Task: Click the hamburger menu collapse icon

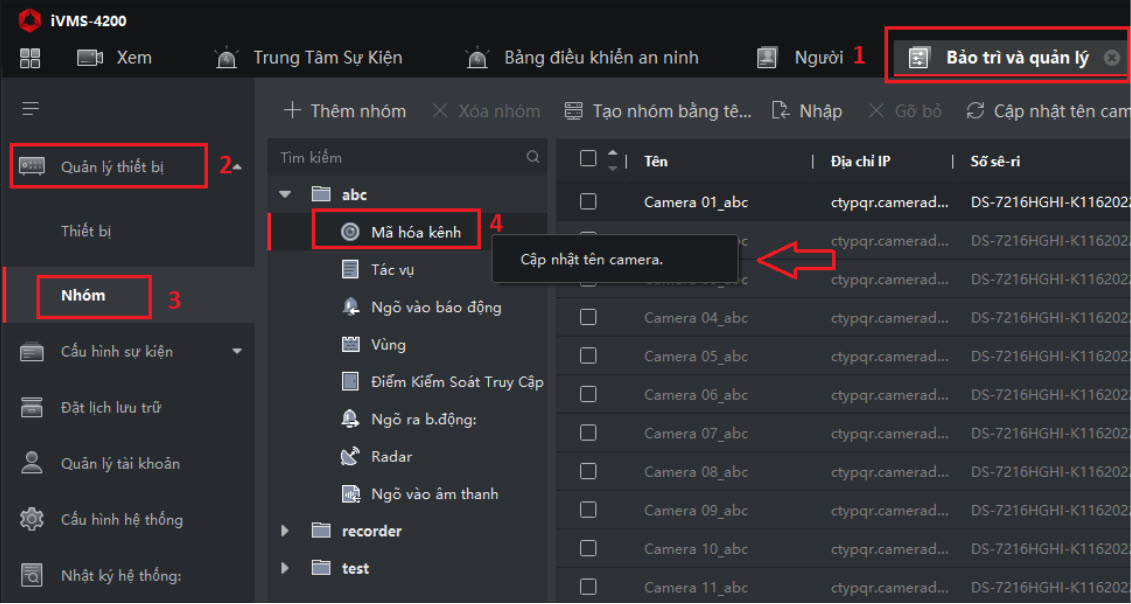Action: click(31, 108)
